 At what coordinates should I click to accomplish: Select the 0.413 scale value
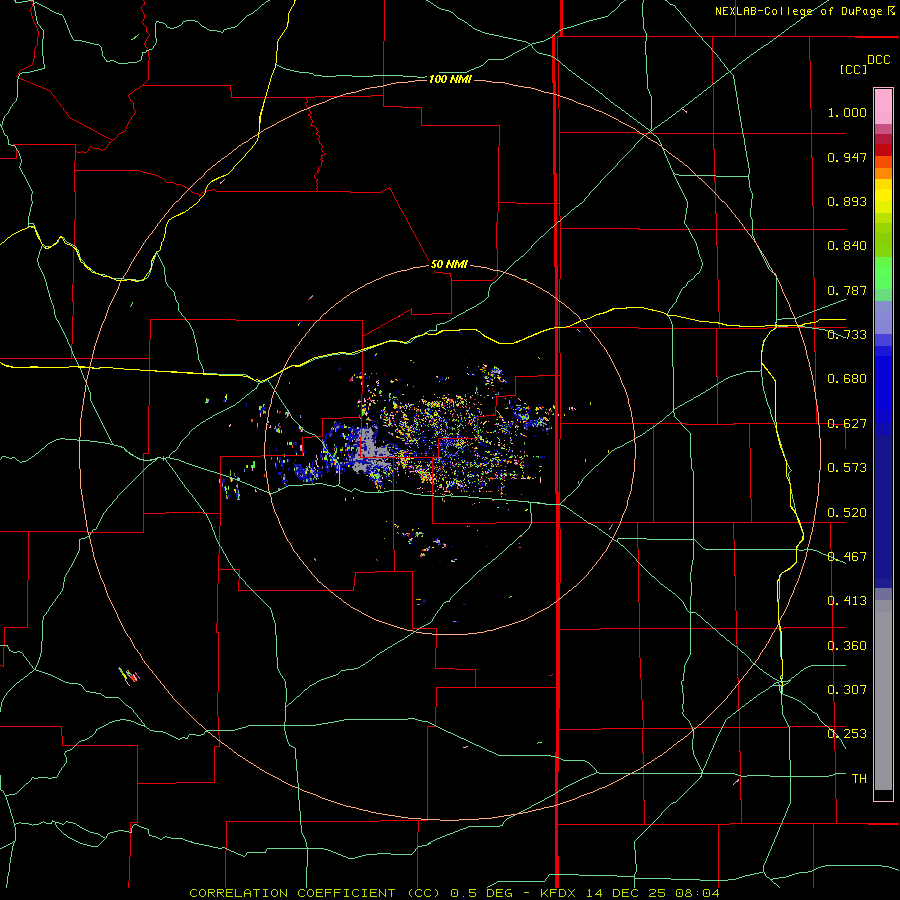coord(847,601)
